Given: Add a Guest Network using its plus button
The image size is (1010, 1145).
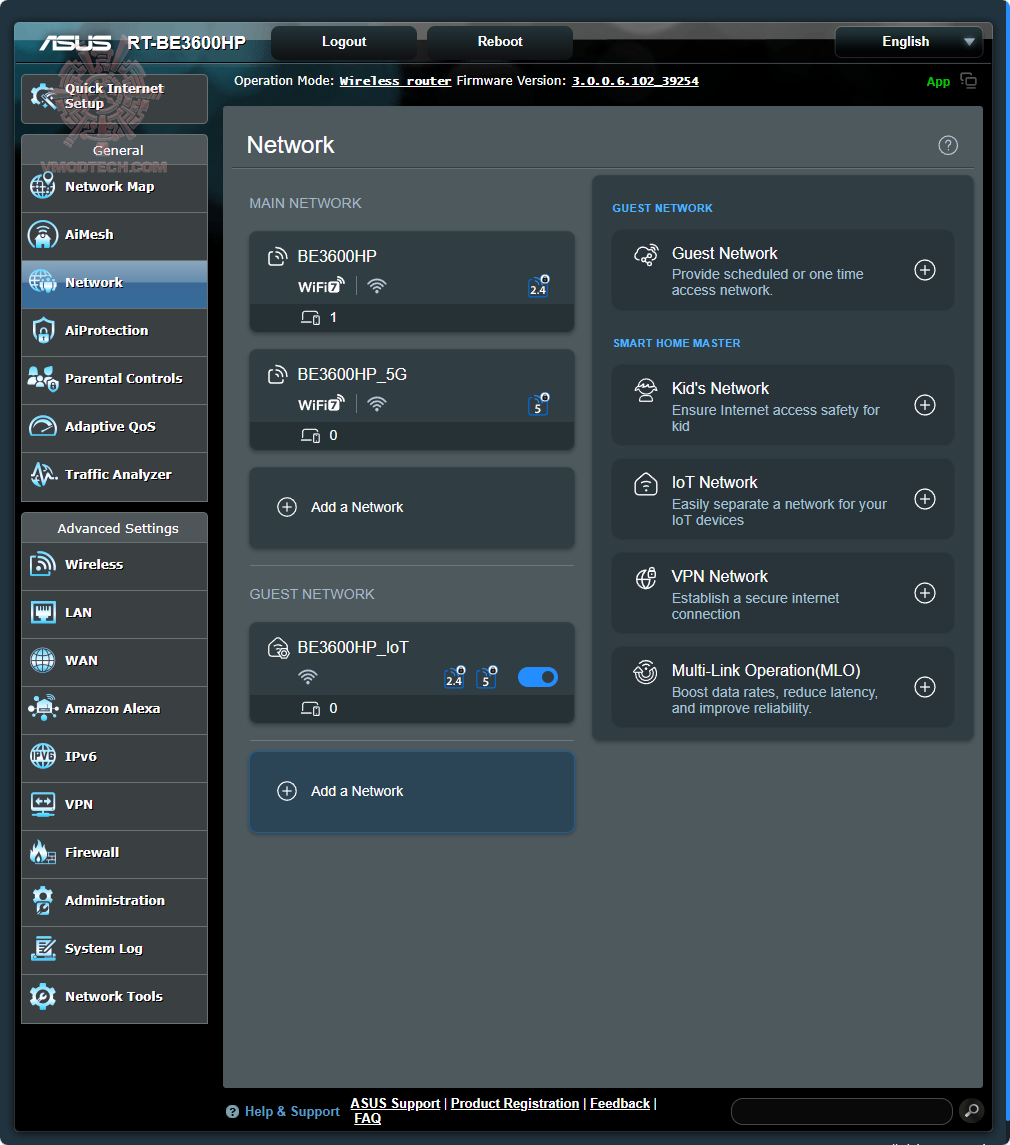Looking at the screenshot, I should (925, 270).
